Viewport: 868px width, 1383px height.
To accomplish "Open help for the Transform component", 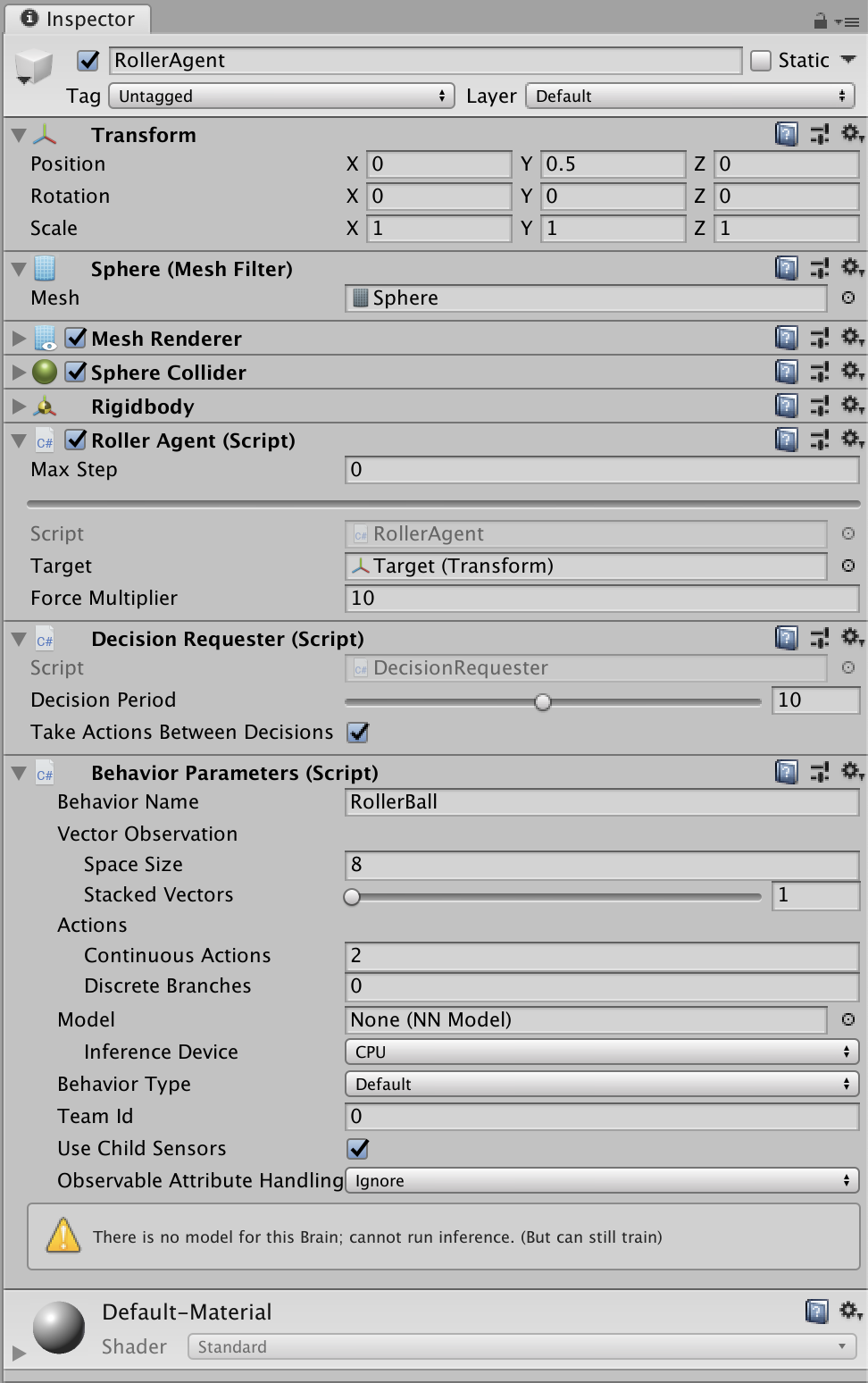I will click(x=785, y=134).
